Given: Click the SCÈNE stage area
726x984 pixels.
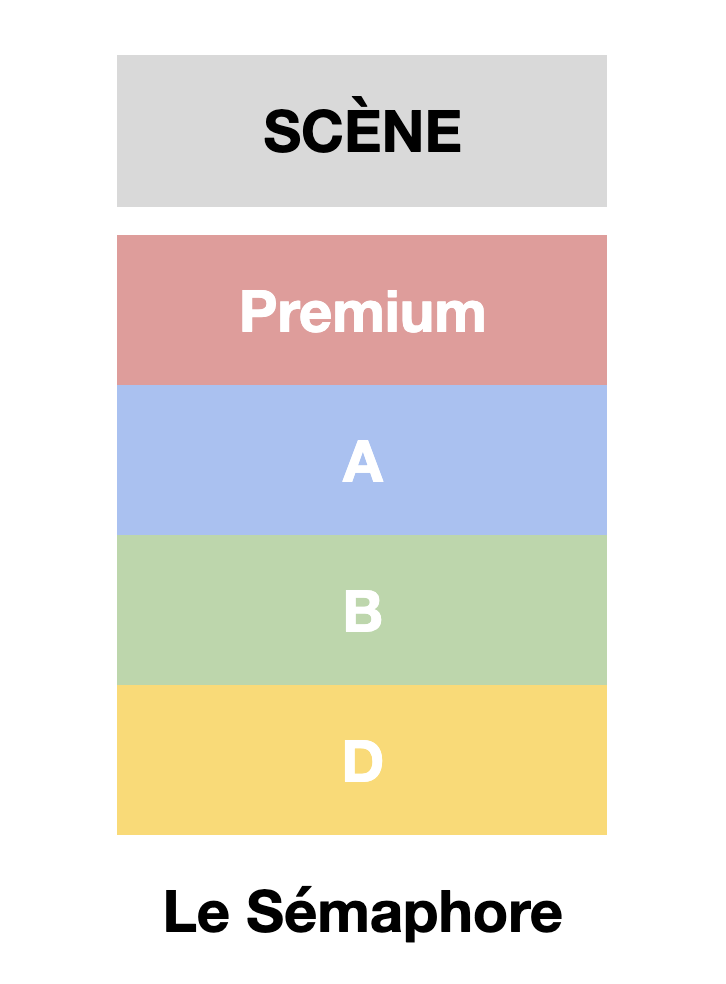Looking at the screenshot, I should pos(361,131).
